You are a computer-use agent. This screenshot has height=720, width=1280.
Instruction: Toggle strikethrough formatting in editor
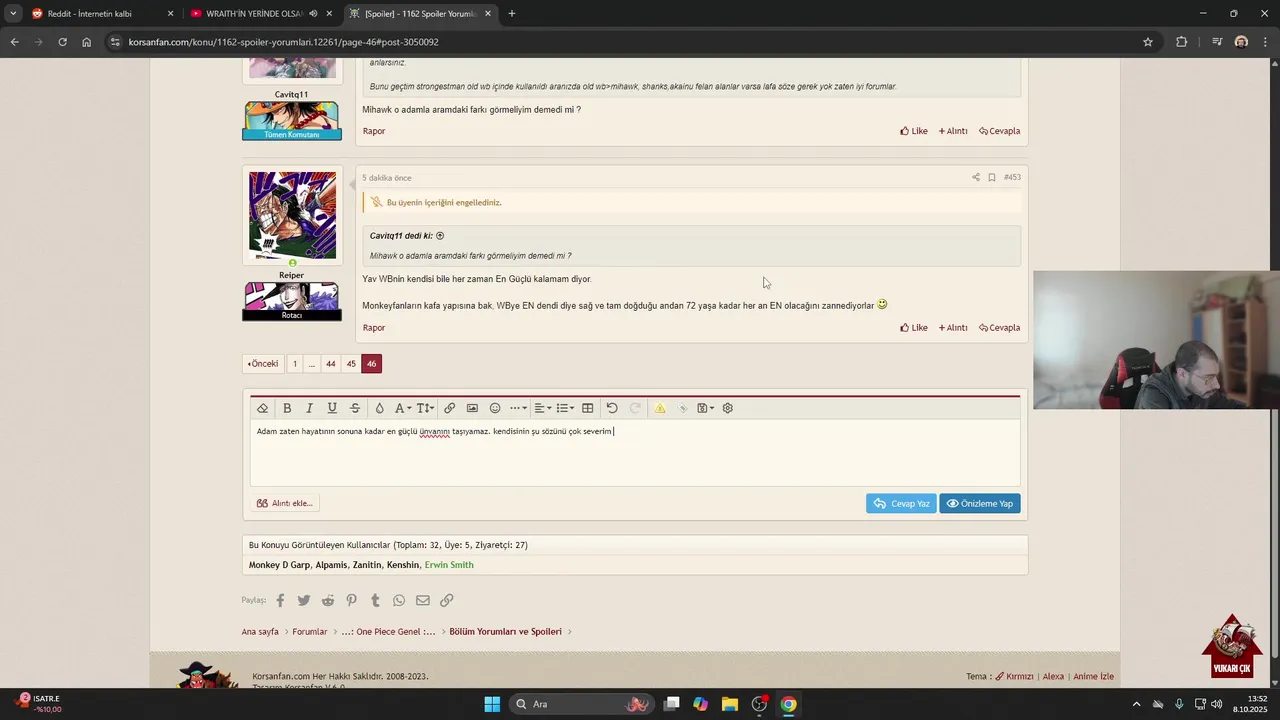[x=355, y=408]
